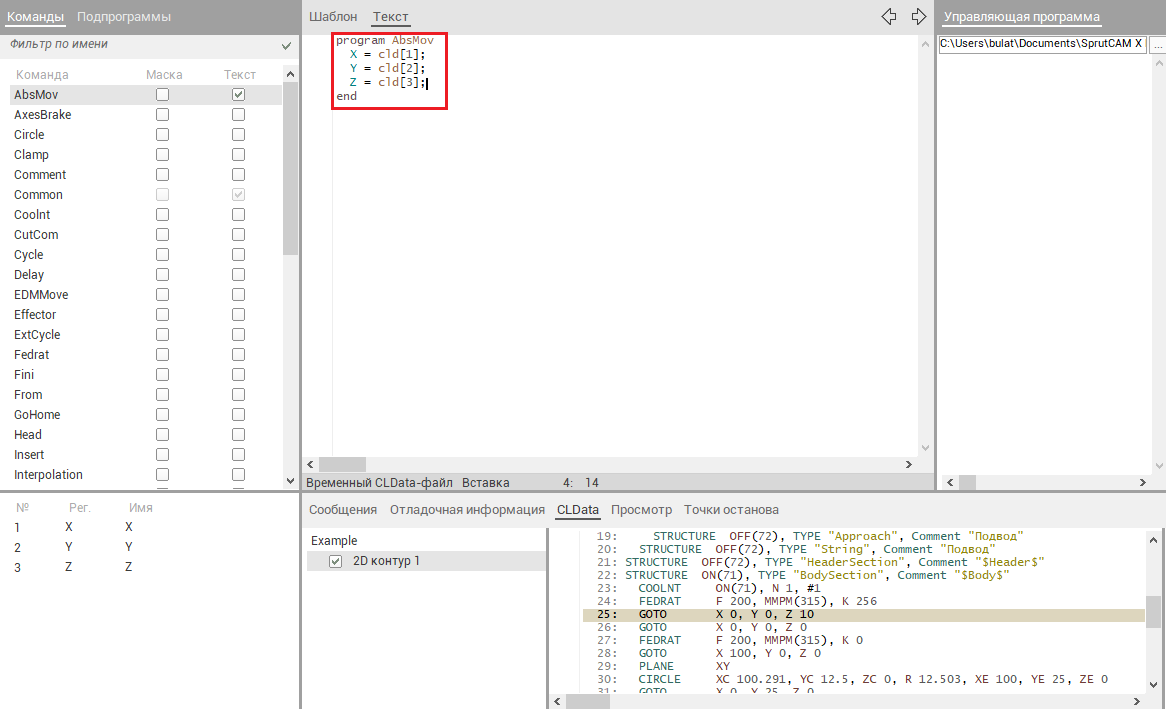This screenshot has height=709, width=1166.
Task: Click the browse button next to file path
Action: point(1157,45)
